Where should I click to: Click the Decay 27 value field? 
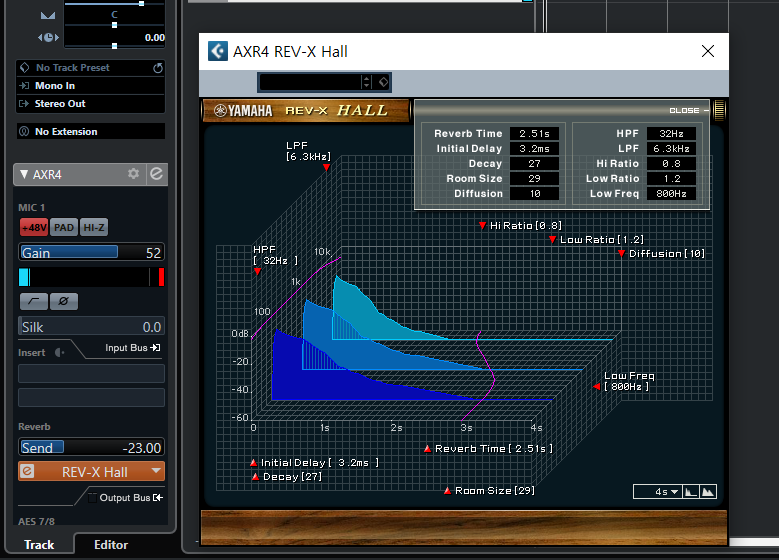click(x=535, y=163)
